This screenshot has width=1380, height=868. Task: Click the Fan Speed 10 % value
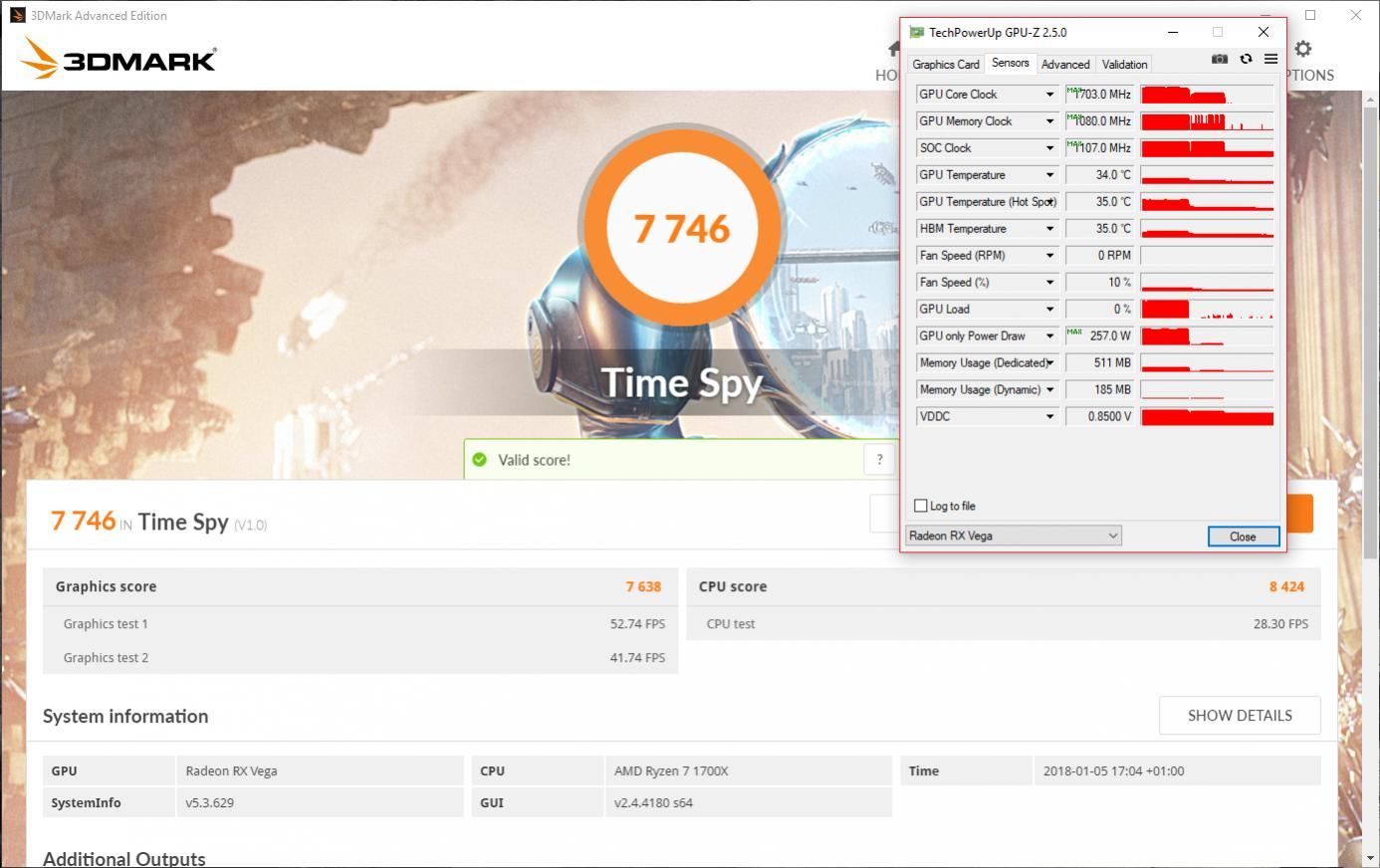click(1099, 283)
